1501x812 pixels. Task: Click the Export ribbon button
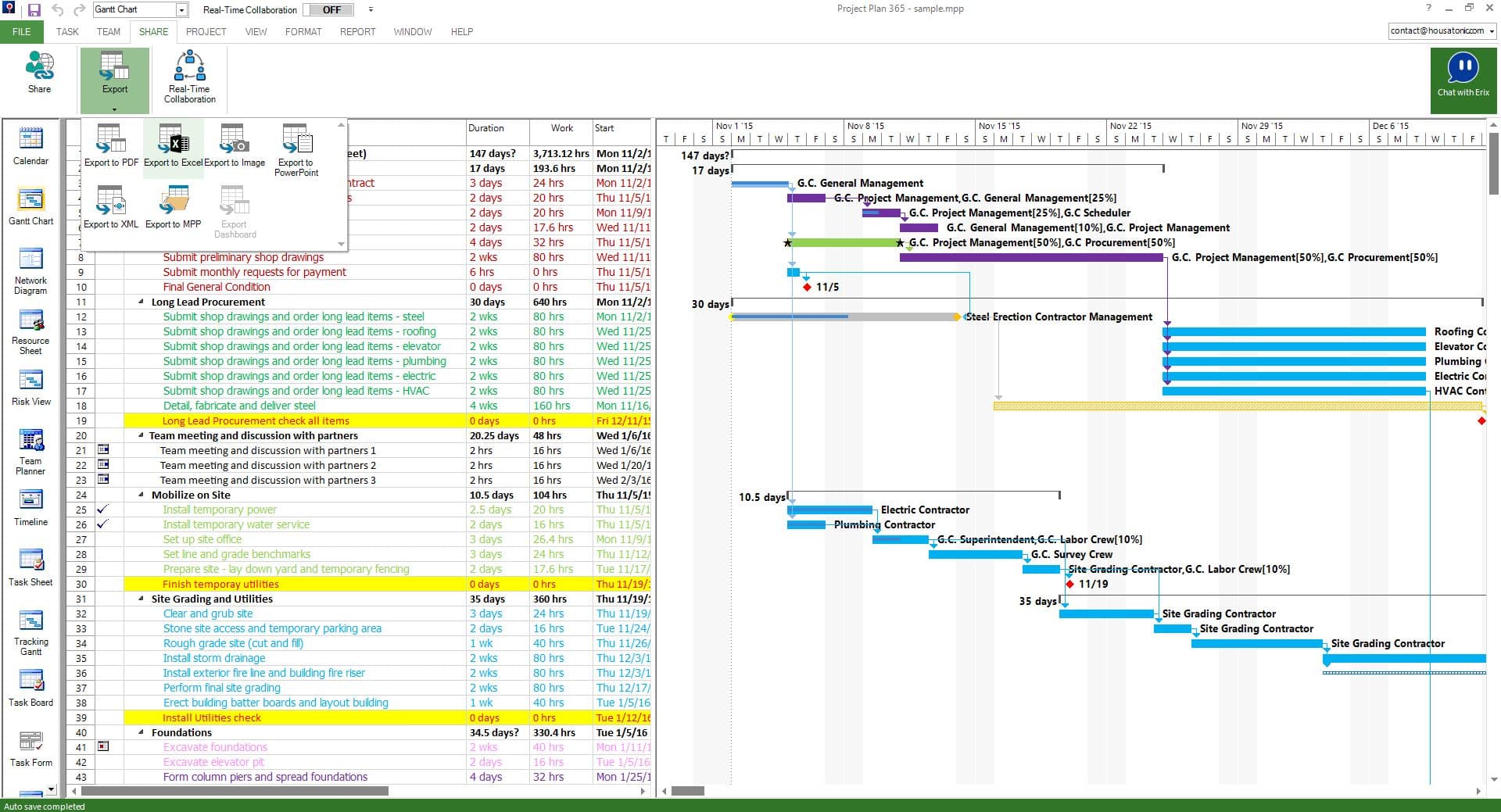tap(114, 80)
